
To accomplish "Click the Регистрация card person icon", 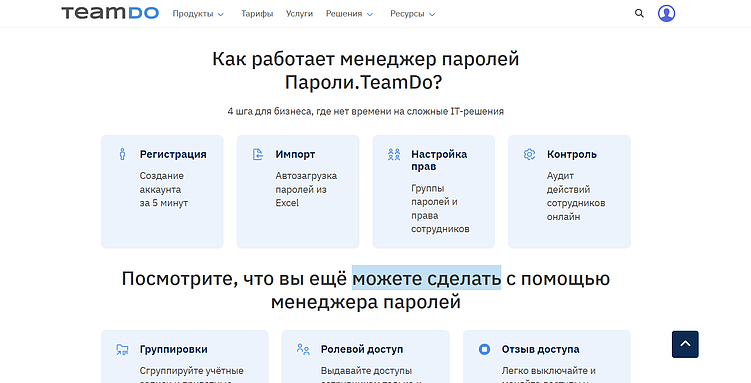I will [x=122, y=154].
